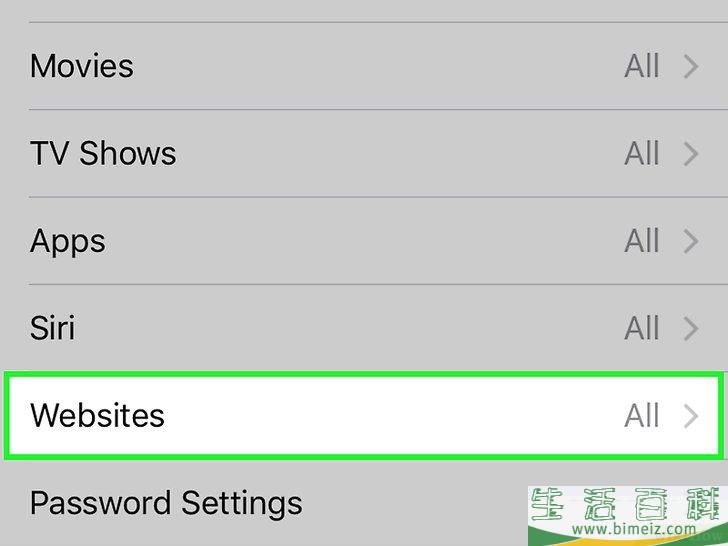Screen dimensions: 728x546
Task: Click the blank middle of the Websites row
Action: [x=390, y=416]
